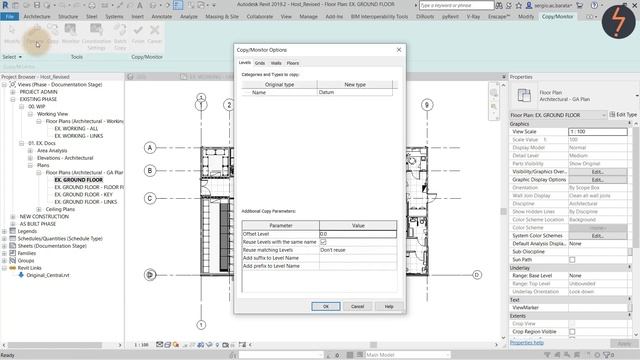The height and width of the screenshot is (360, 640).
Task: Click the Visual Style icon in view control bar
Action: pyautogui.click(x=167, y=345)
